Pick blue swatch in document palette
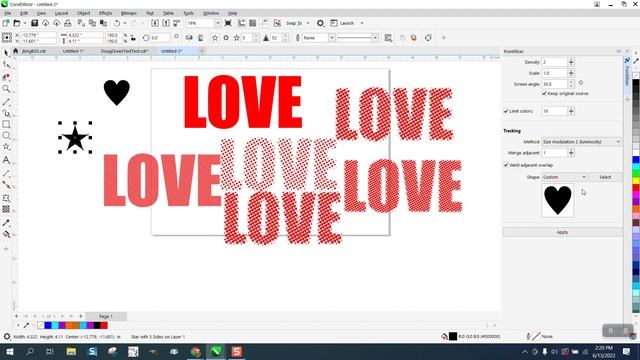Image resolution: width=640 pixels, height=360 pixels. point(48,325)
